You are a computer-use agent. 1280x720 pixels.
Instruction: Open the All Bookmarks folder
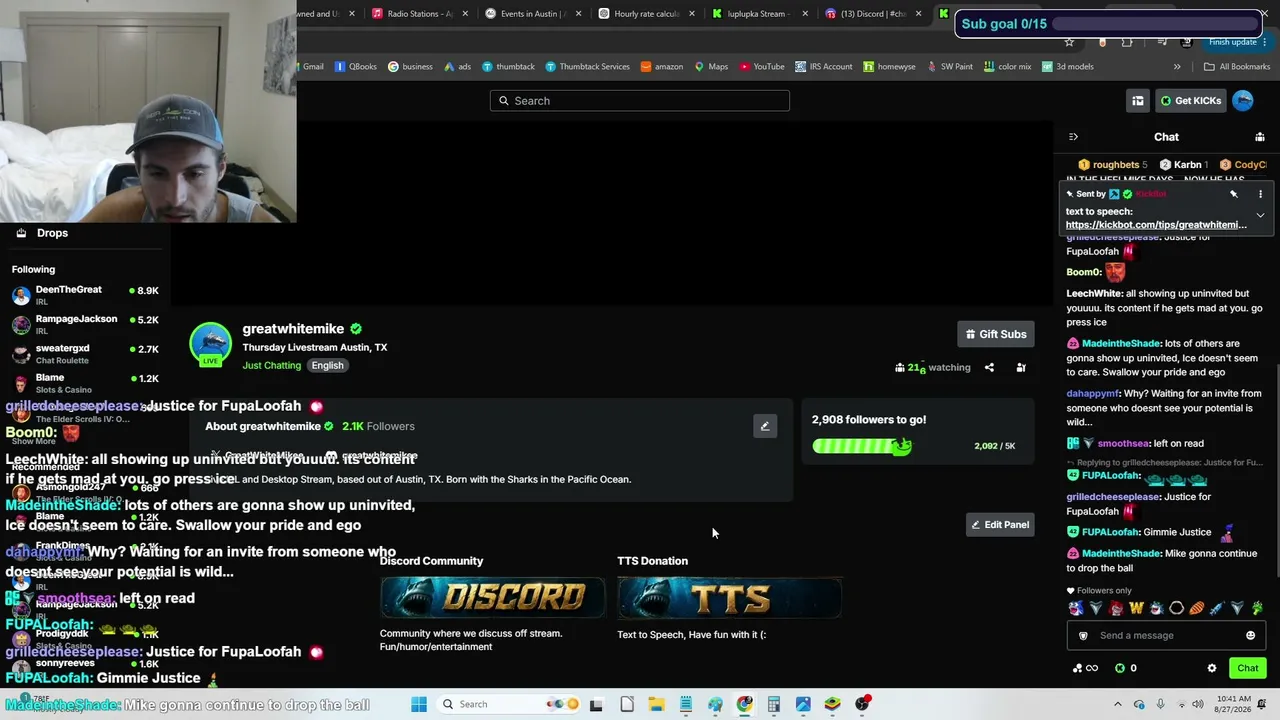click(x=1237, y=67)
